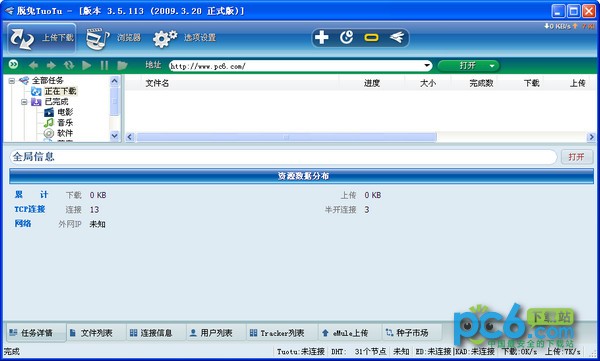Click the navigation back arrow
The image size is (600, 361).
pyautogui.click(x=33, y=65)
